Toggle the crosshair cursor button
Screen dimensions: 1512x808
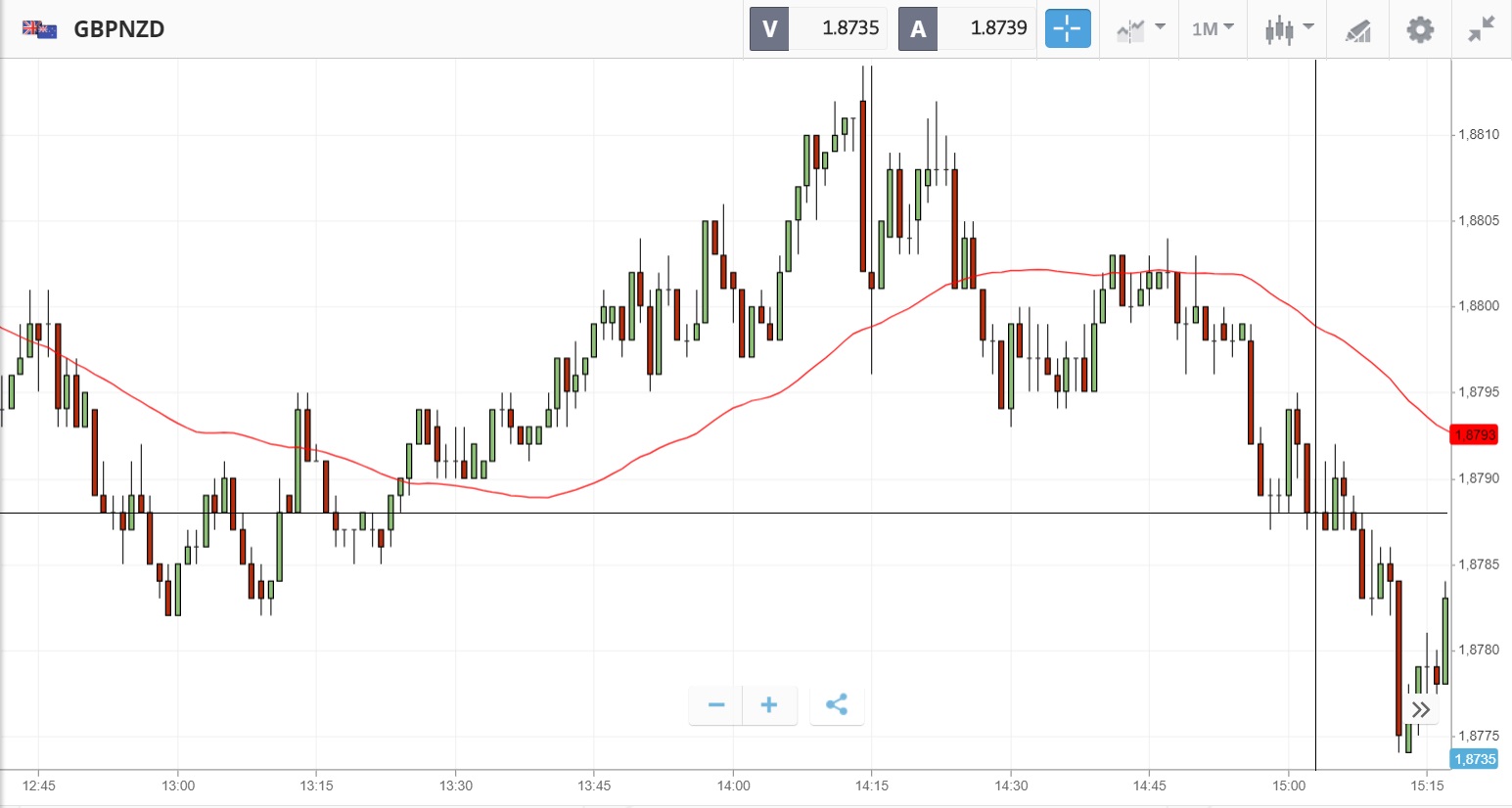coord(1067,28)
